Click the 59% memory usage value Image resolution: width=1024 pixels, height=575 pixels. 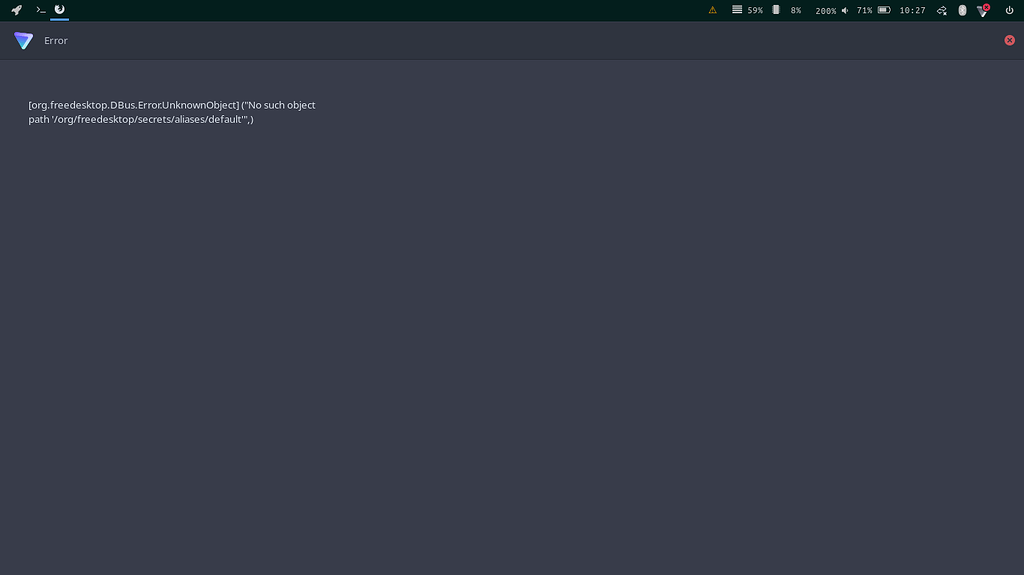[x=755, y=10]
